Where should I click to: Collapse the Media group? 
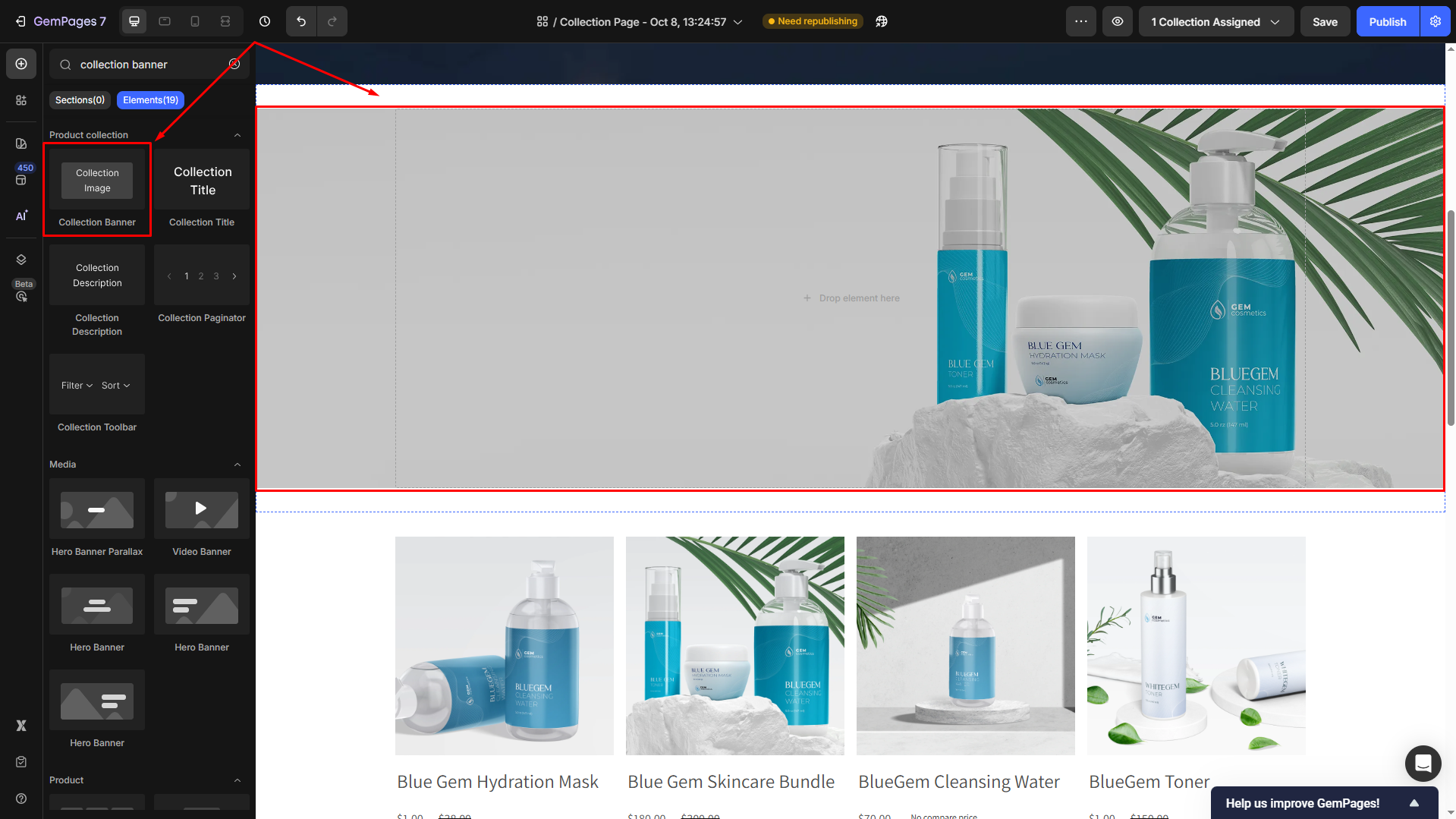237,465
